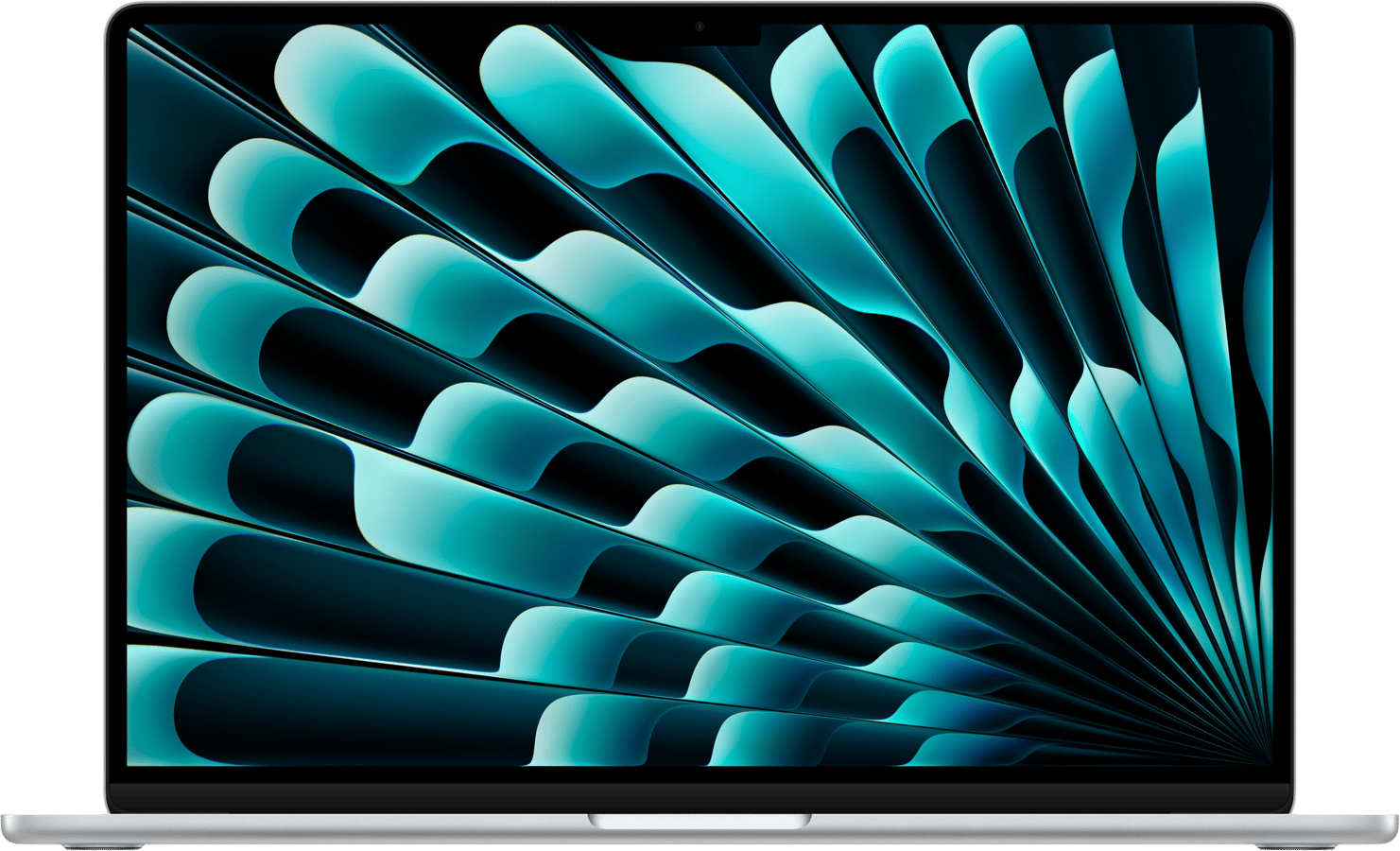1400x851 pixels.
Task: Click the webcam in the display notch
Action: 700,26
